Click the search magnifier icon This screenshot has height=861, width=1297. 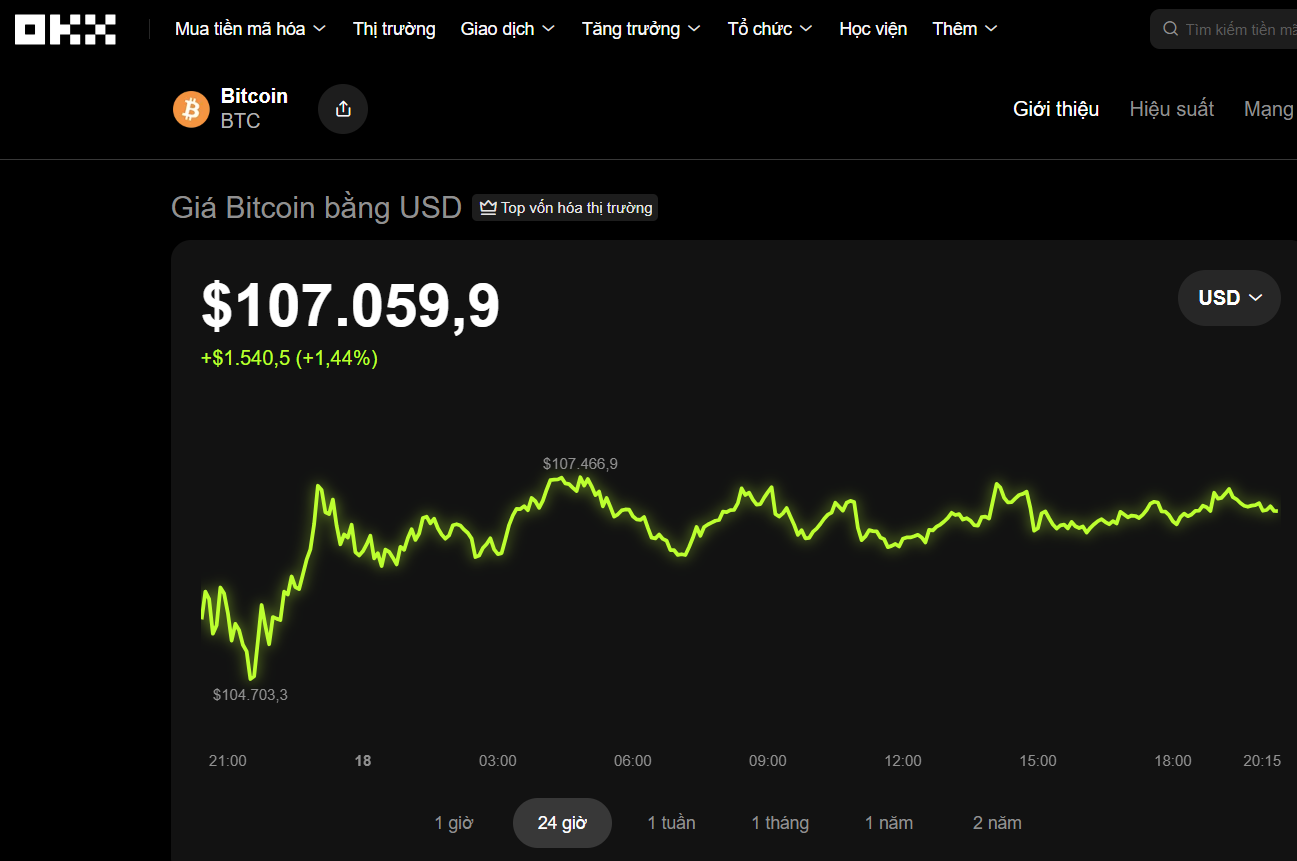coord(1170,30)
